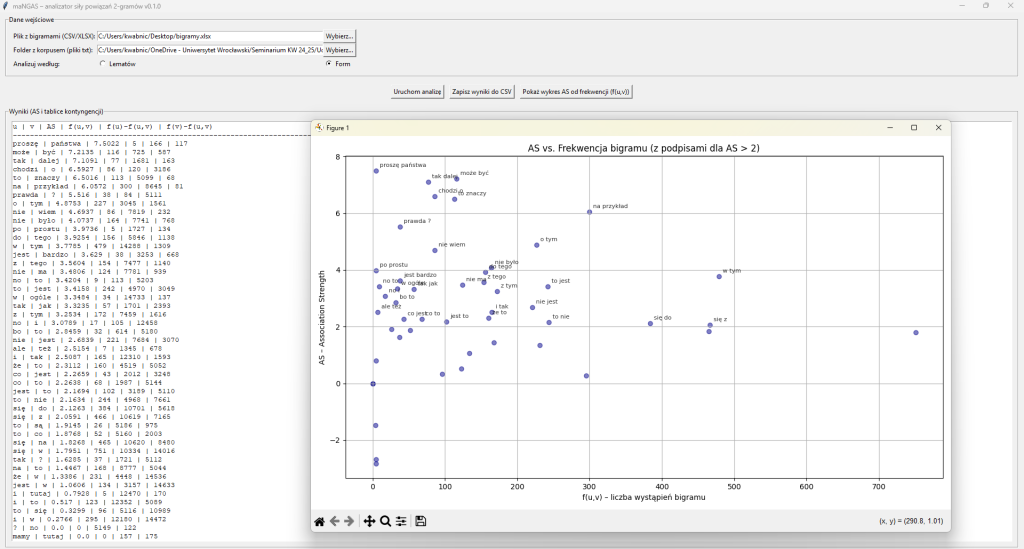Click the 'to jest' point label
Image resolution: width=1024 pixels, height=549 pixels.
click(x=560, y=281)
